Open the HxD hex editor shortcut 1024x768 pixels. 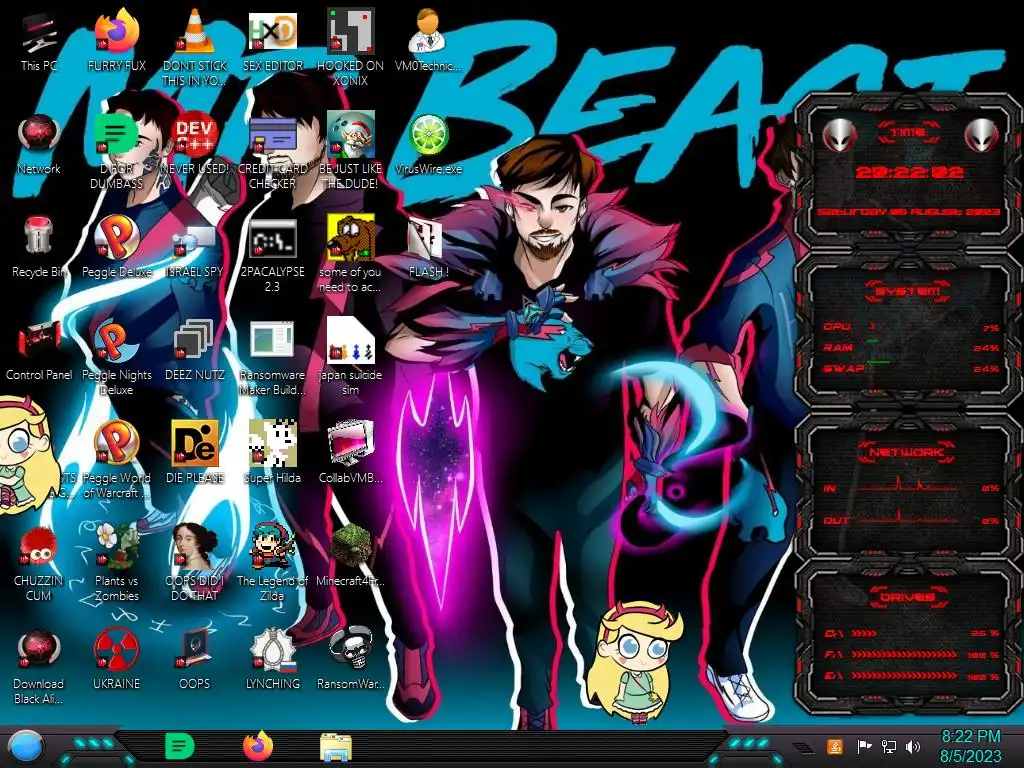tap(272, 41)
